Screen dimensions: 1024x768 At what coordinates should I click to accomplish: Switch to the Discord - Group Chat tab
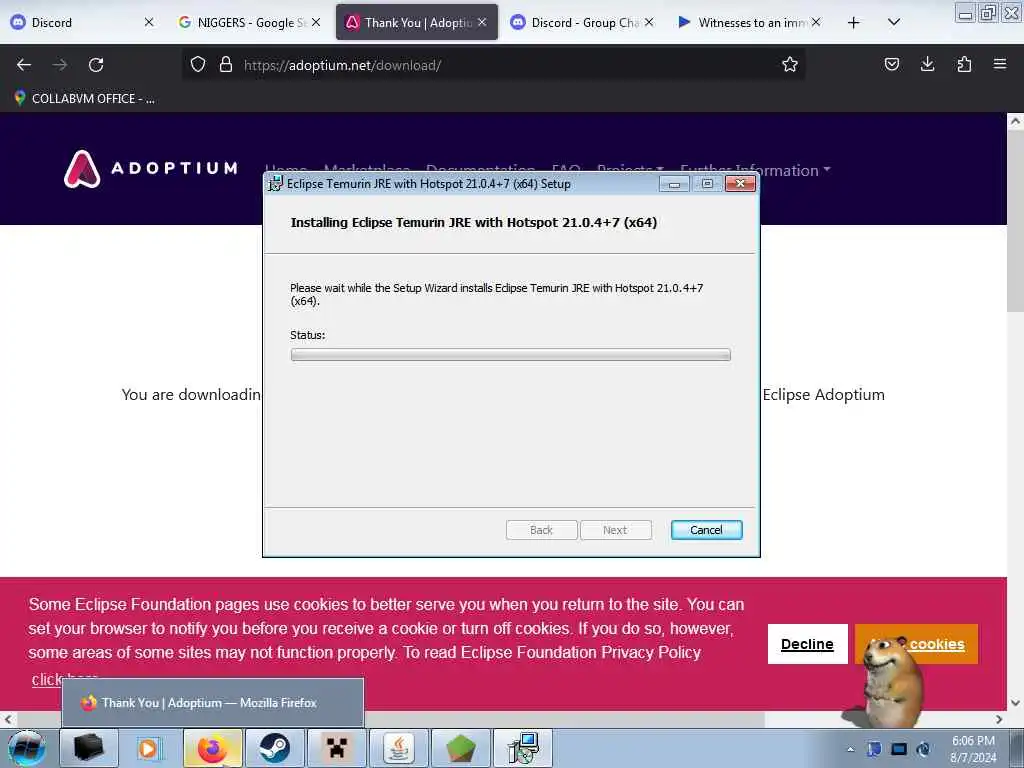(583, 22)
